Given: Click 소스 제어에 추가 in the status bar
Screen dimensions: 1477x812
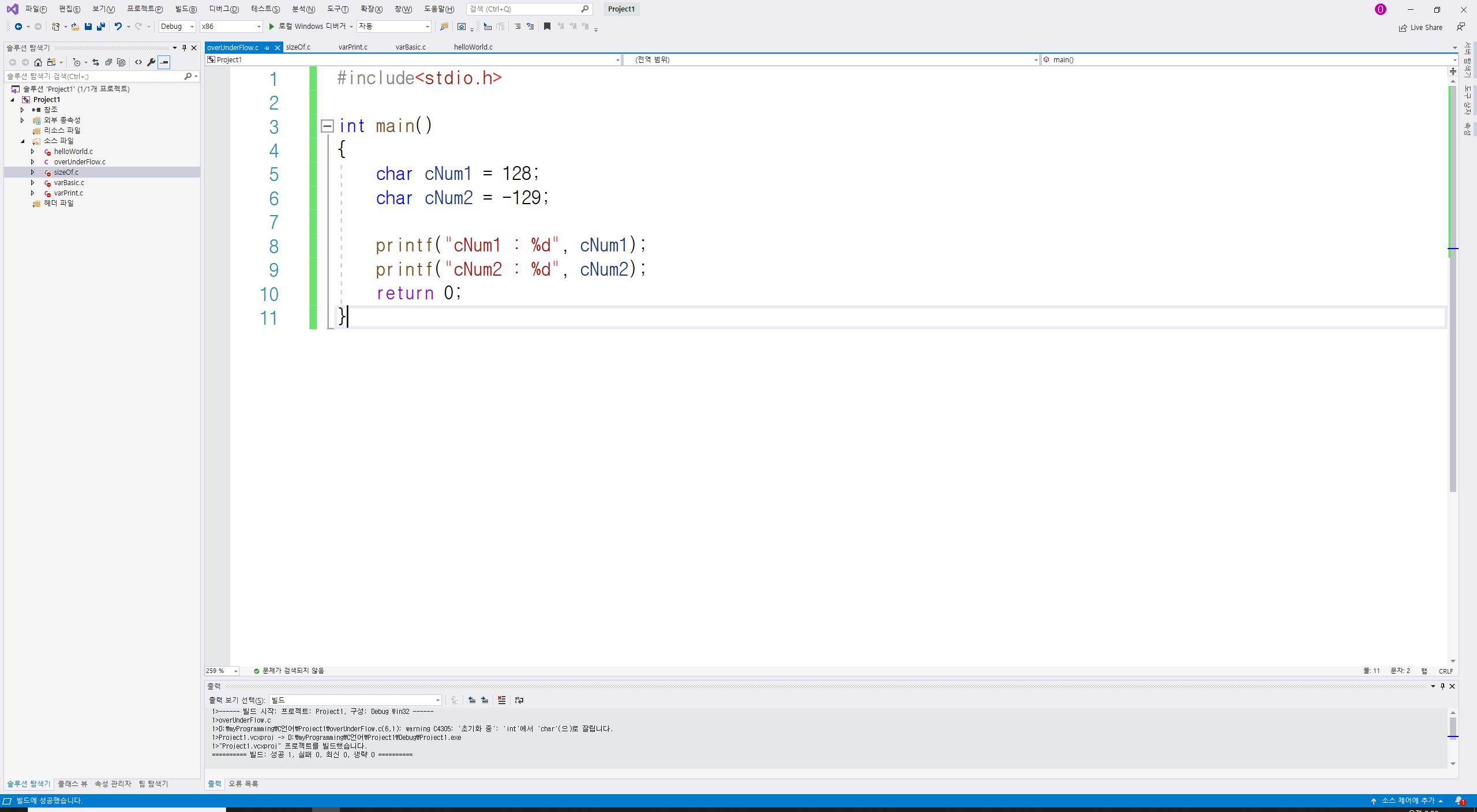Looking at the screenshot, I should (1407, 800).
